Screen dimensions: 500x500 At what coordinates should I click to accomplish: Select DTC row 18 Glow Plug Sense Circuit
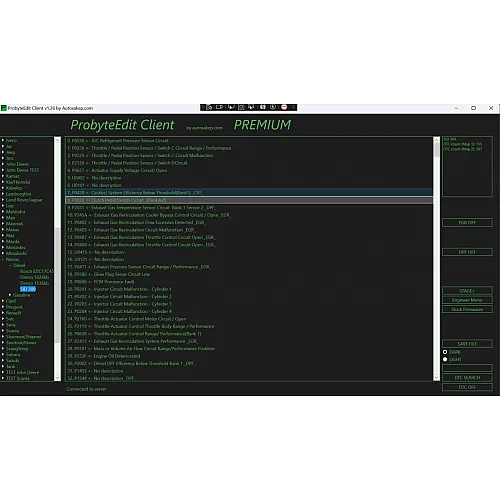(x=249, y=274)
